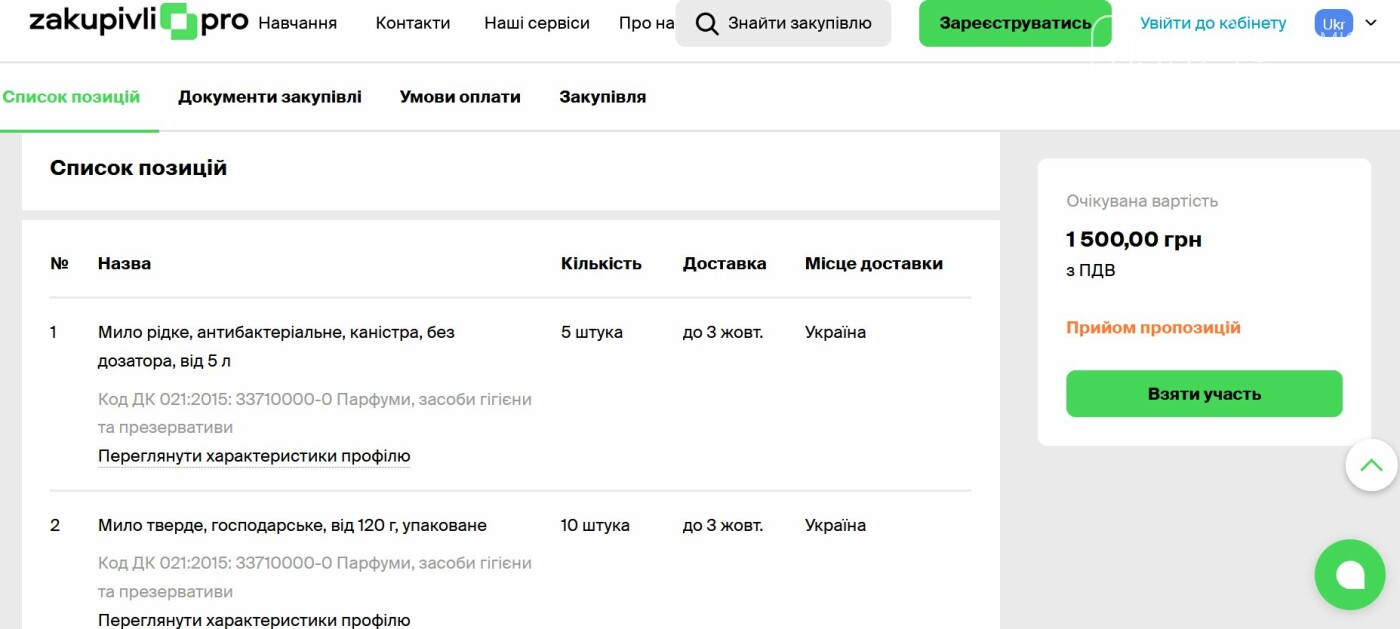View profile characteristics for liquid soap item
The height and width of the screenshot is (629, 1400).
coord(254,456)
